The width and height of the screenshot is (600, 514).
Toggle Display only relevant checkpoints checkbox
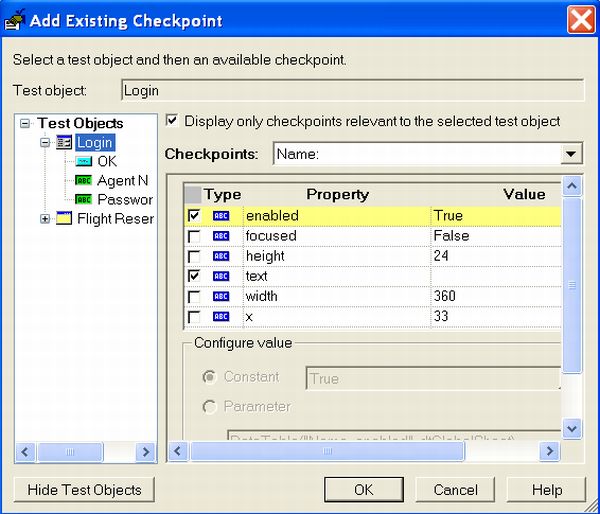click(172, 121)
